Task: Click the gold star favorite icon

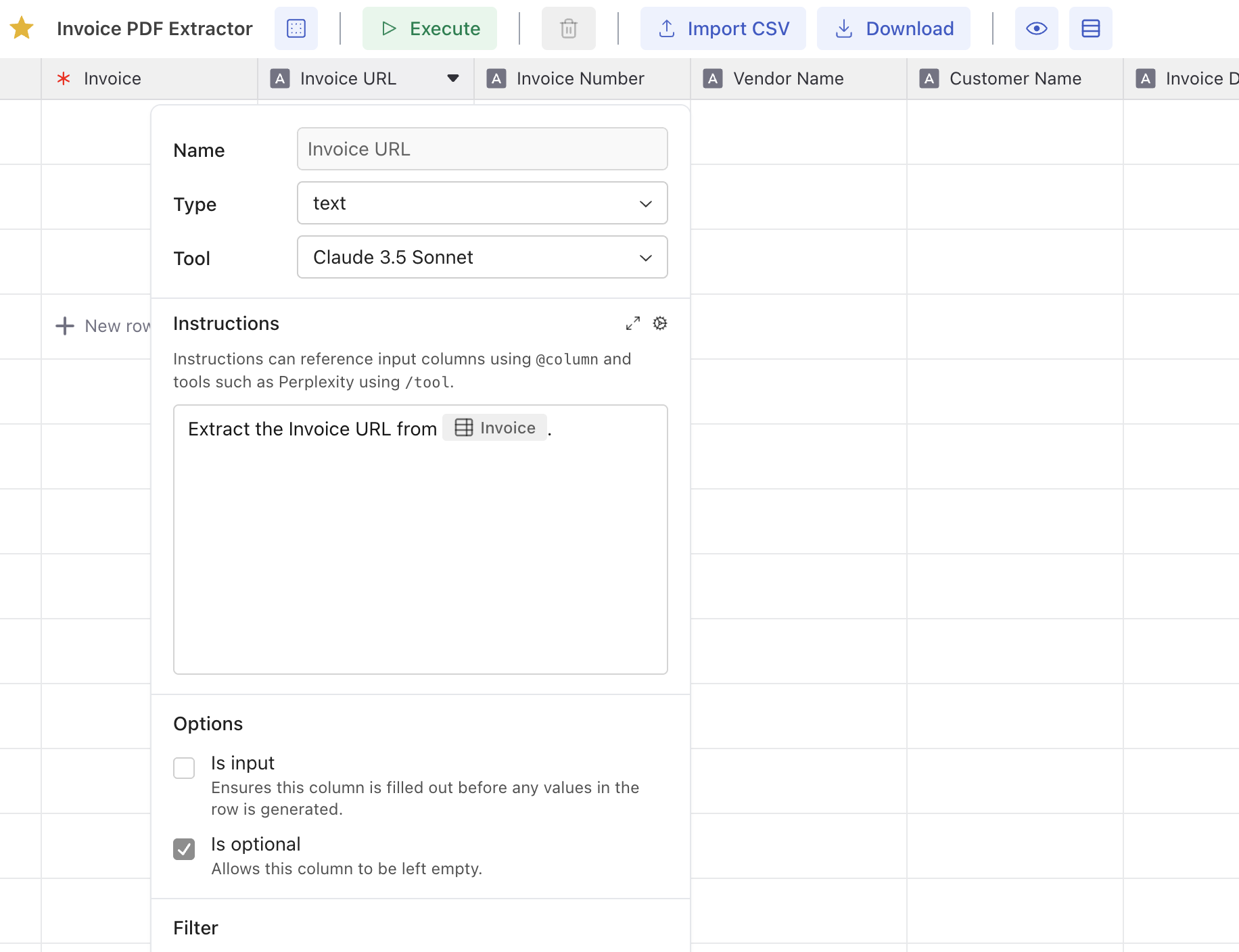Action: [x=22, y=28]
